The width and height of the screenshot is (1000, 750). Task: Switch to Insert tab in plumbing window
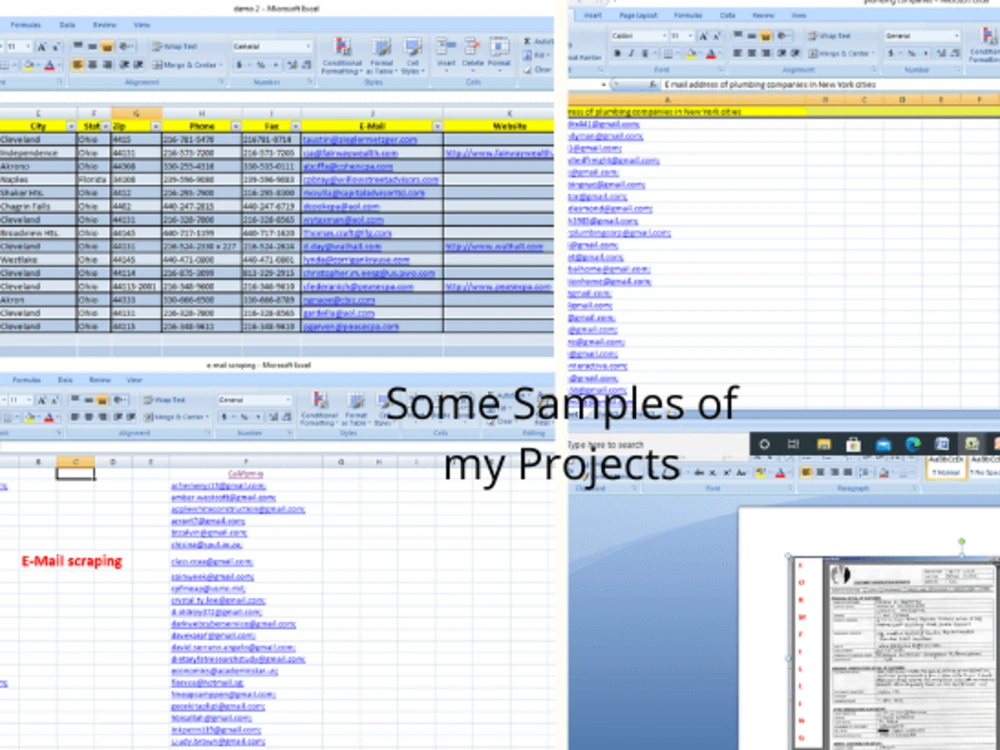coord(592,15)
